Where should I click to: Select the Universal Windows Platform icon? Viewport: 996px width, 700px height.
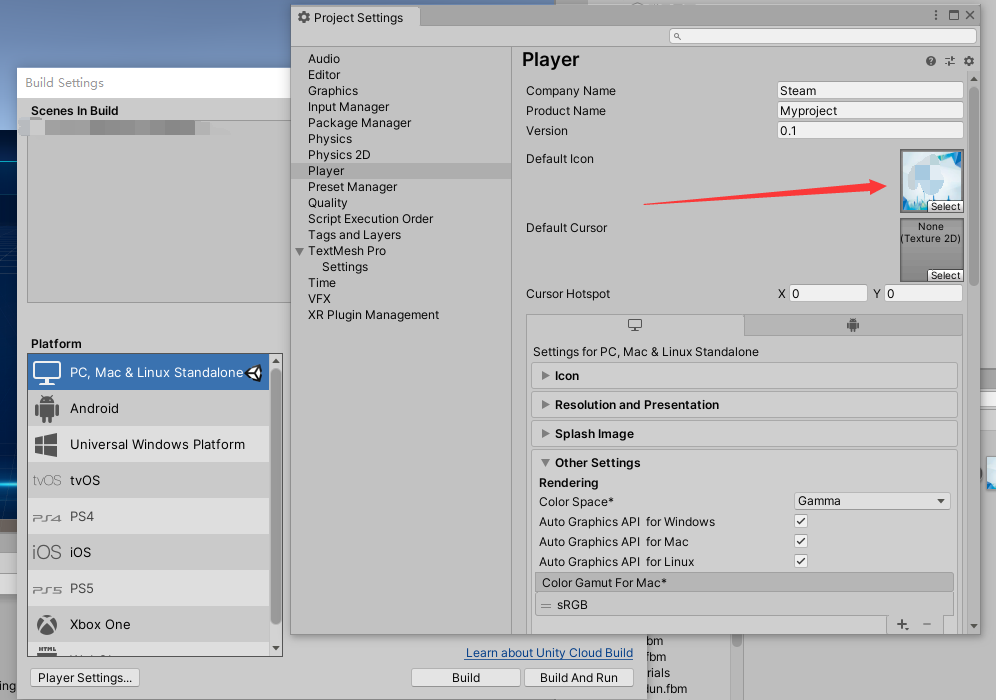pos(47,444)
